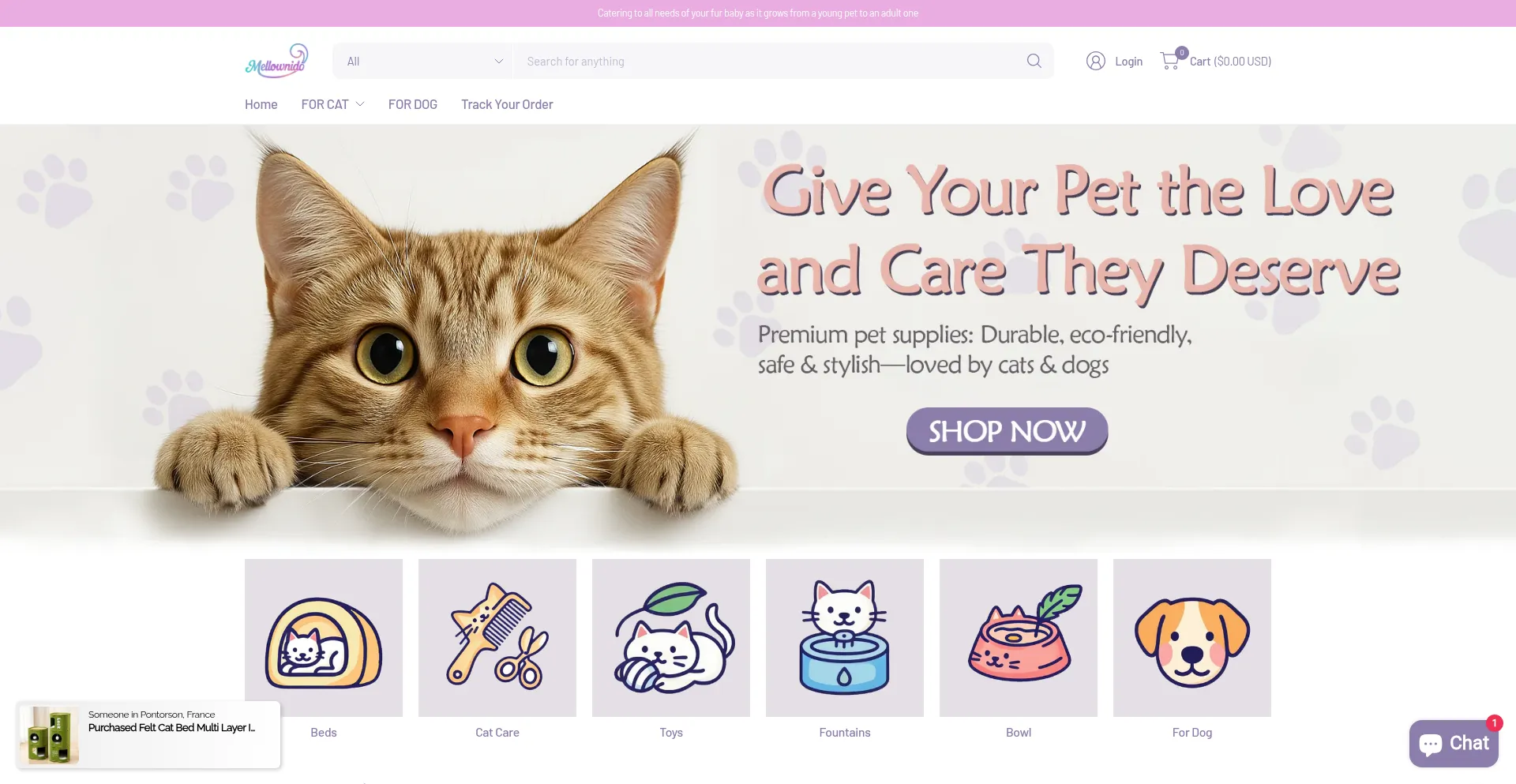
Task: Open the Felt Cat Bed purchase notification
Action: 148,734
